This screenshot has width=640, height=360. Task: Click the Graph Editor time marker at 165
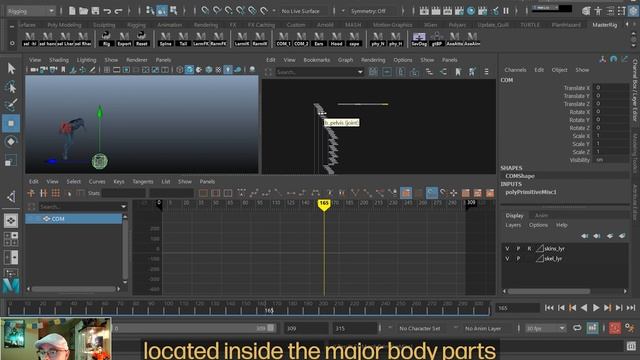(x=324, y=204)
